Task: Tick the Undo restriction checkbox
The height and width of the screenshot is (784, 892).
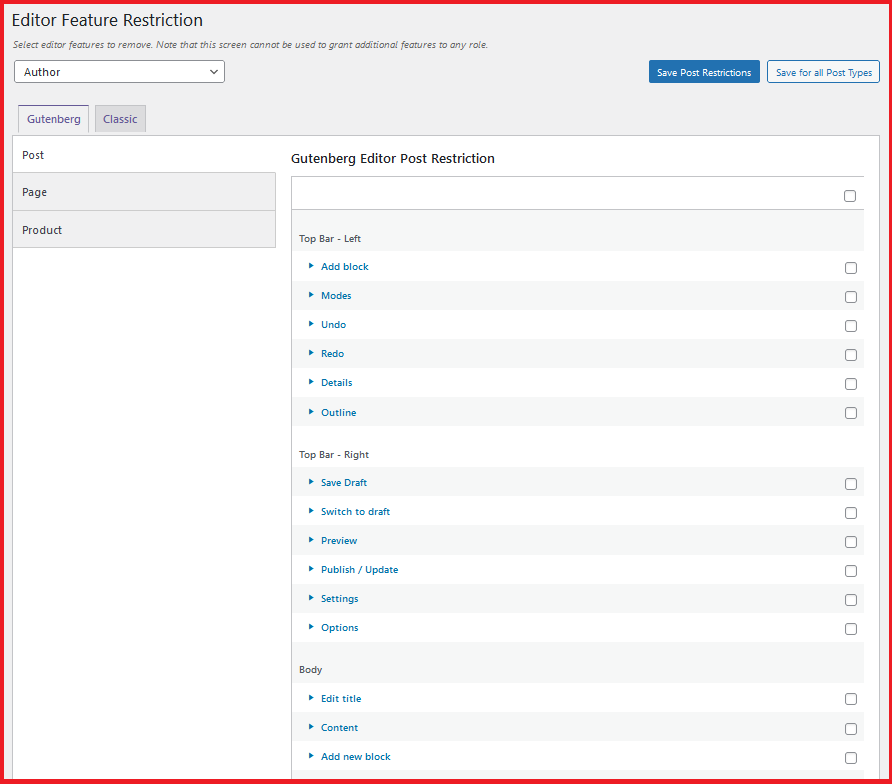Action: [x=850, y=326]
